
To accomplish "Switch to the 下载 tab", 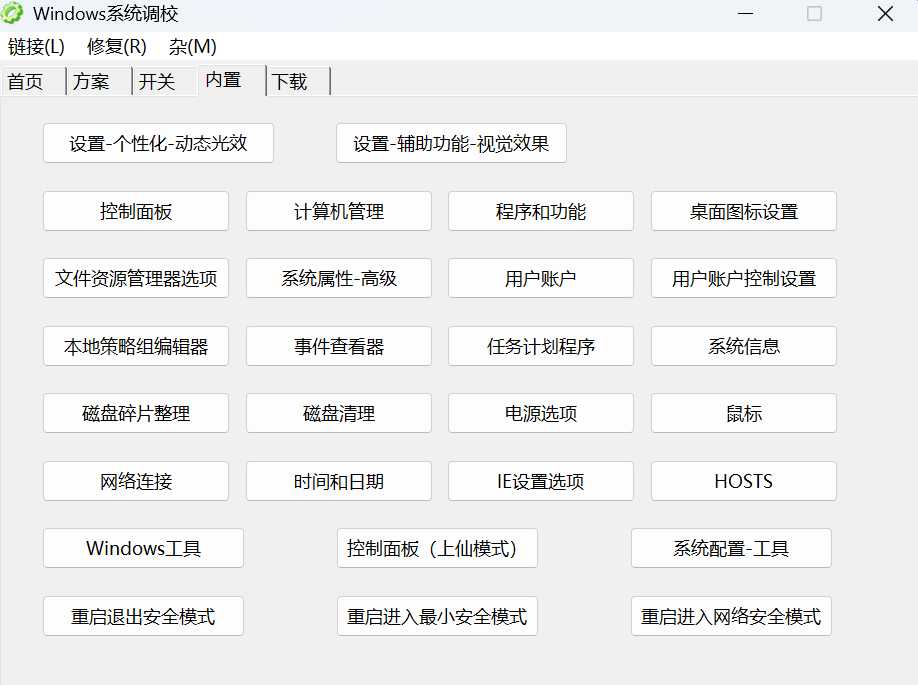I will (299, 81).
